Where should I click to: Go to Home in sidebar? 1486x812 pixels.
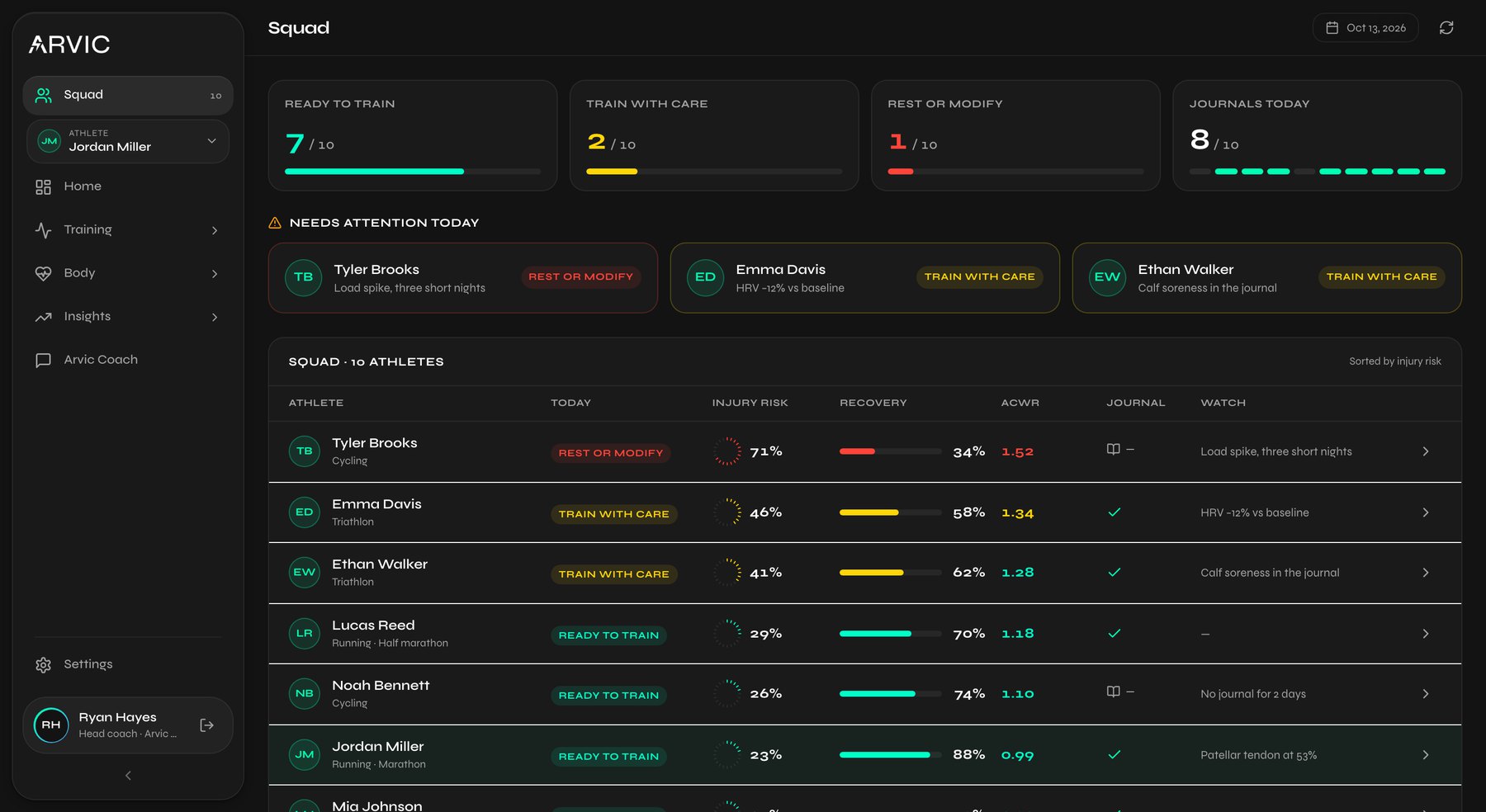[128, 186]
